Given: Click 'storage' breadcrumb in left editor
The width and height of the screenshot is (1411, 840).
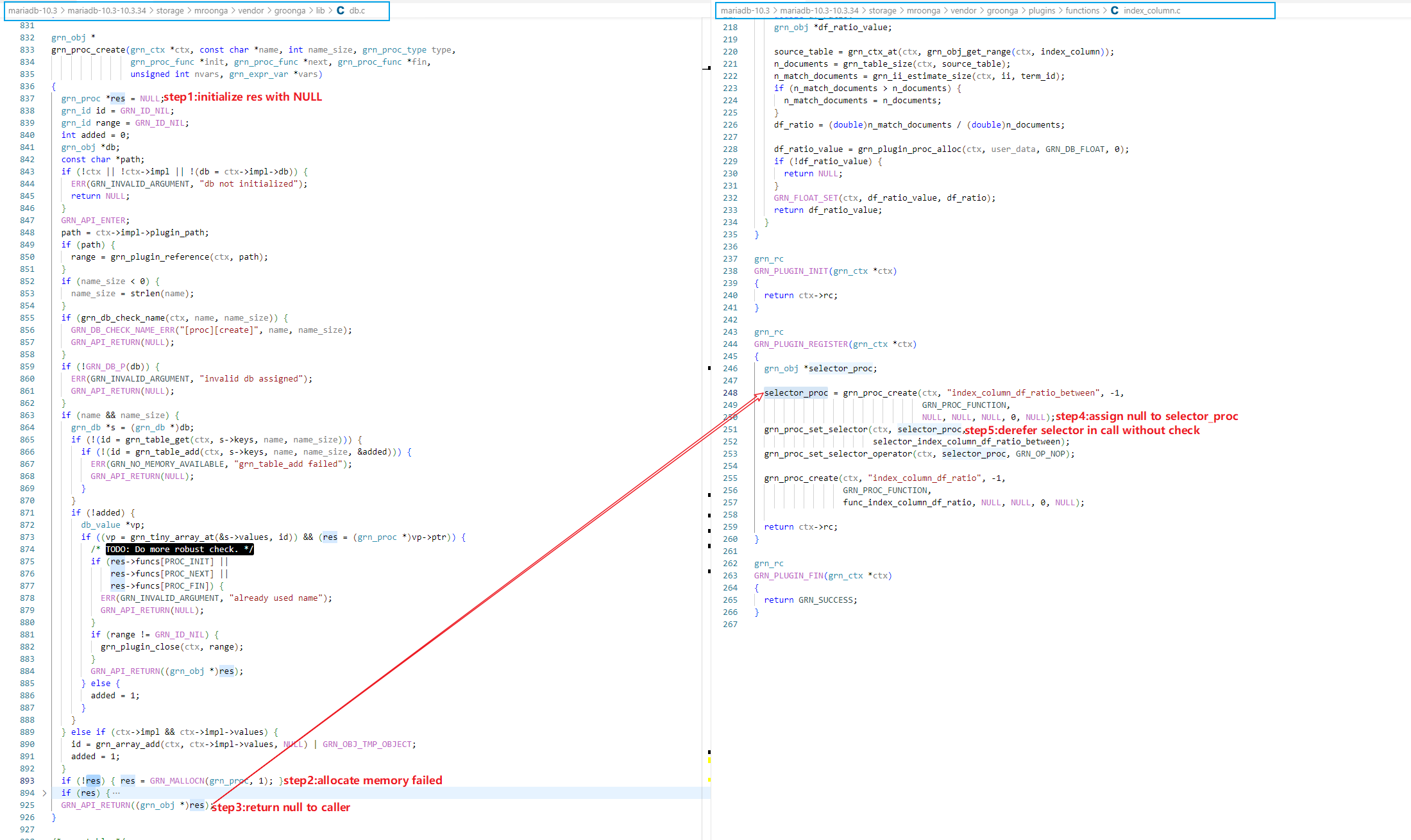Looking at the screenshot, I should (x=170, y=10).
